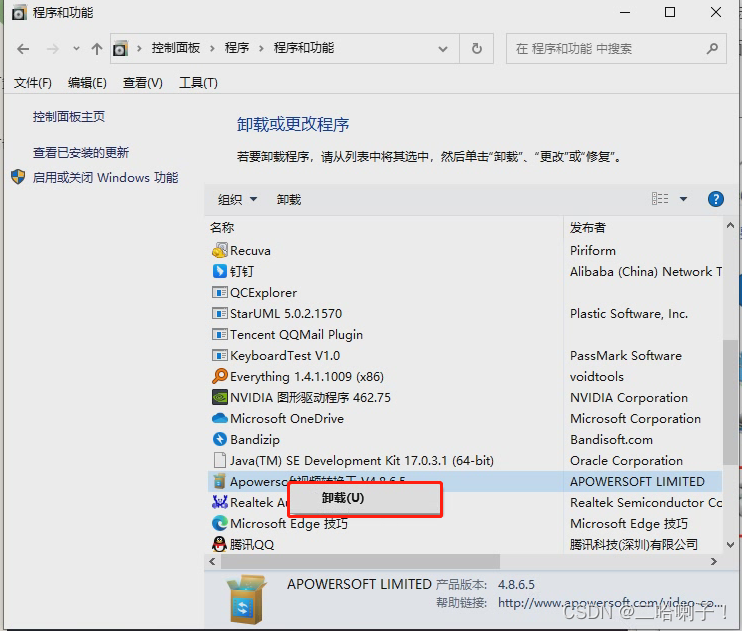Click the 程序 breadcrumb
The image size is (742, 631).
(x=237, y=48)
